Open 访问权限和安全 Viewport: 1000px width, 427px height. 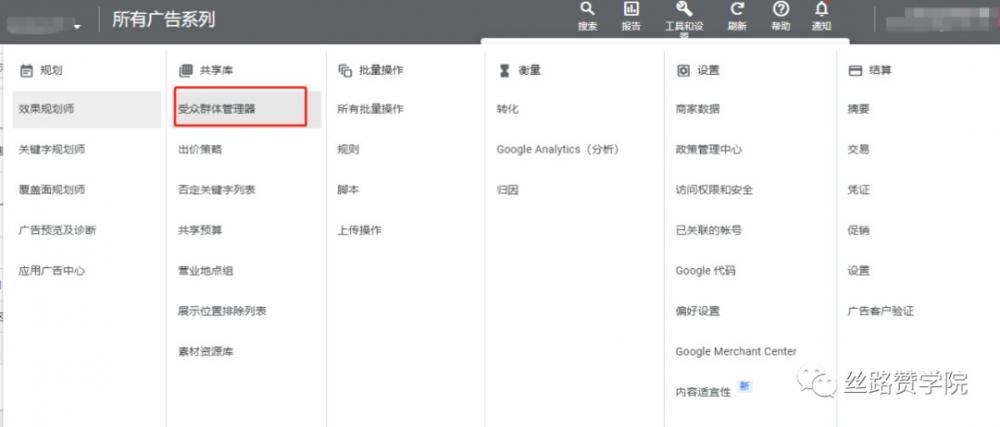click(x=714, y=190)
